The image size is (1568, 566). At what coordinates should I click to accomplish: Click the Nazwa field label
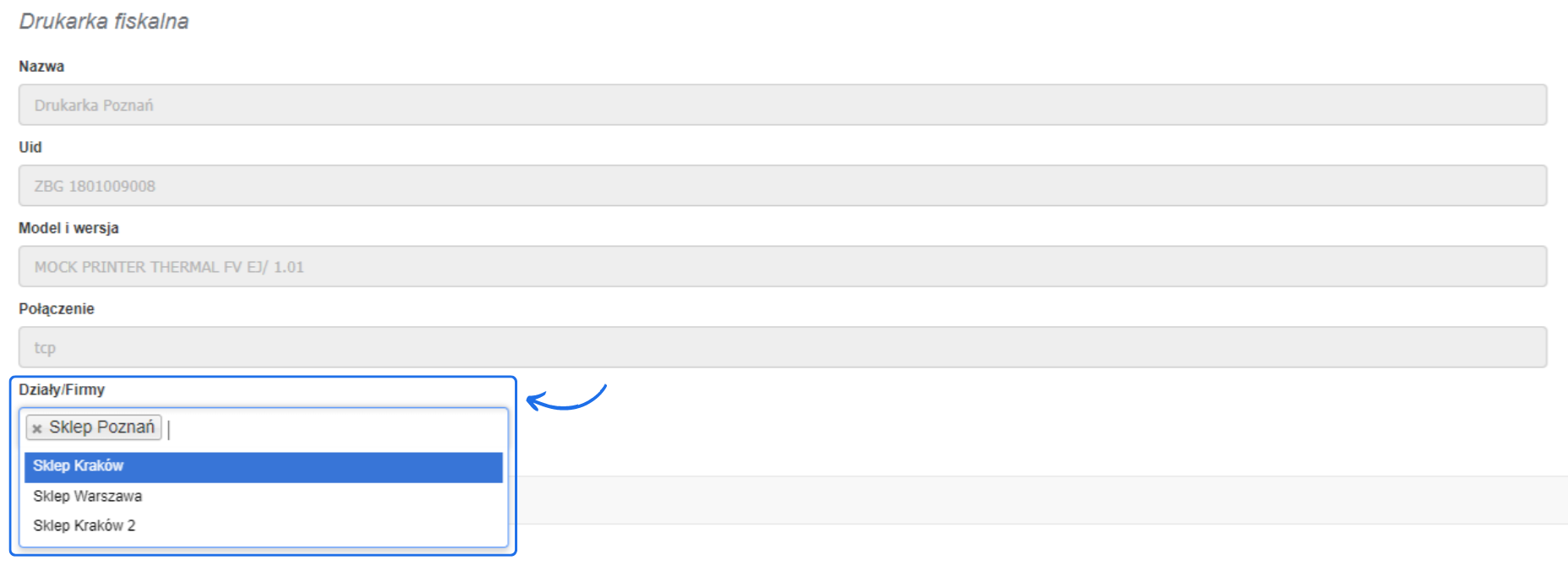(41, 67)
